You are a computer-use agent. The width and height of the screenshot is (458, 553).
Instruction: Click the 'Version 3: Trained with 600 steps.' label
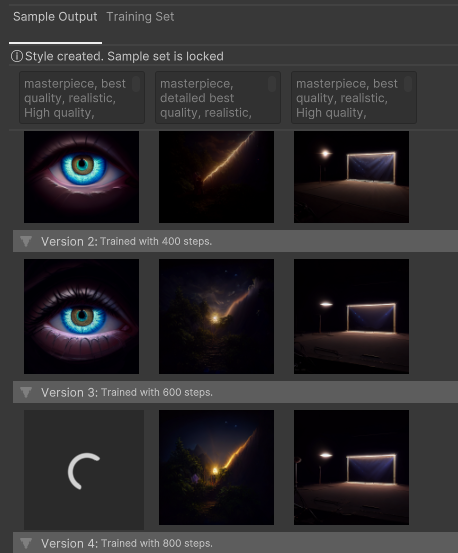click(x=127, y=393)
